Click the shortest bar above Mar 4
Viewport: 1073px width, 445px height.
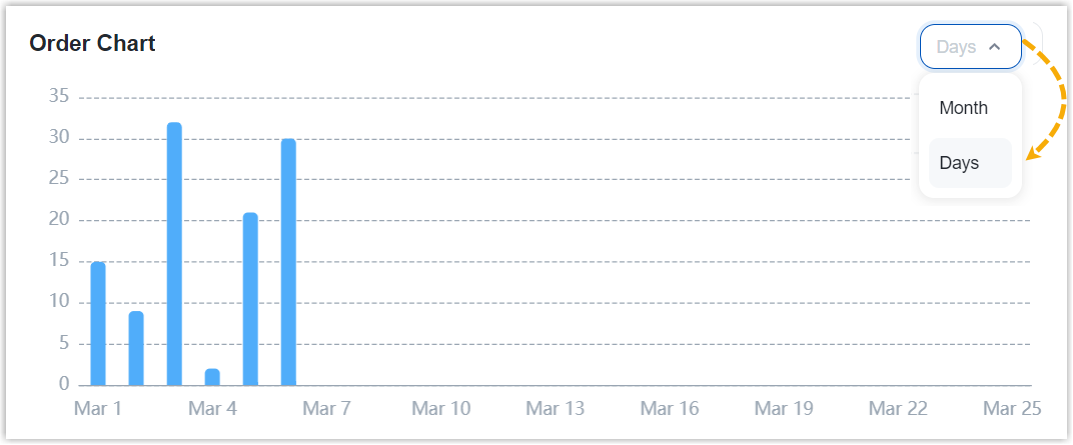point(212,377)
